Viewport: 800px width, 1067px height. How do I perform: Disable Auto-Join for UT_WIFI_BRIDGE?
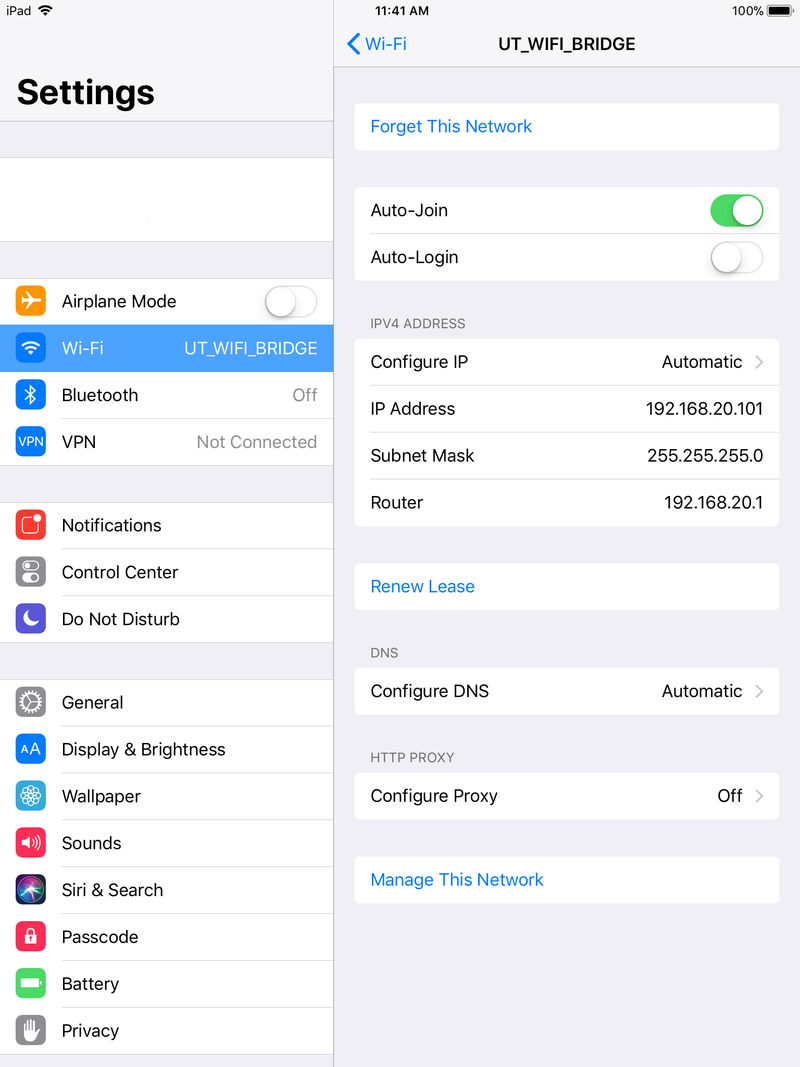tap(737, 210)
